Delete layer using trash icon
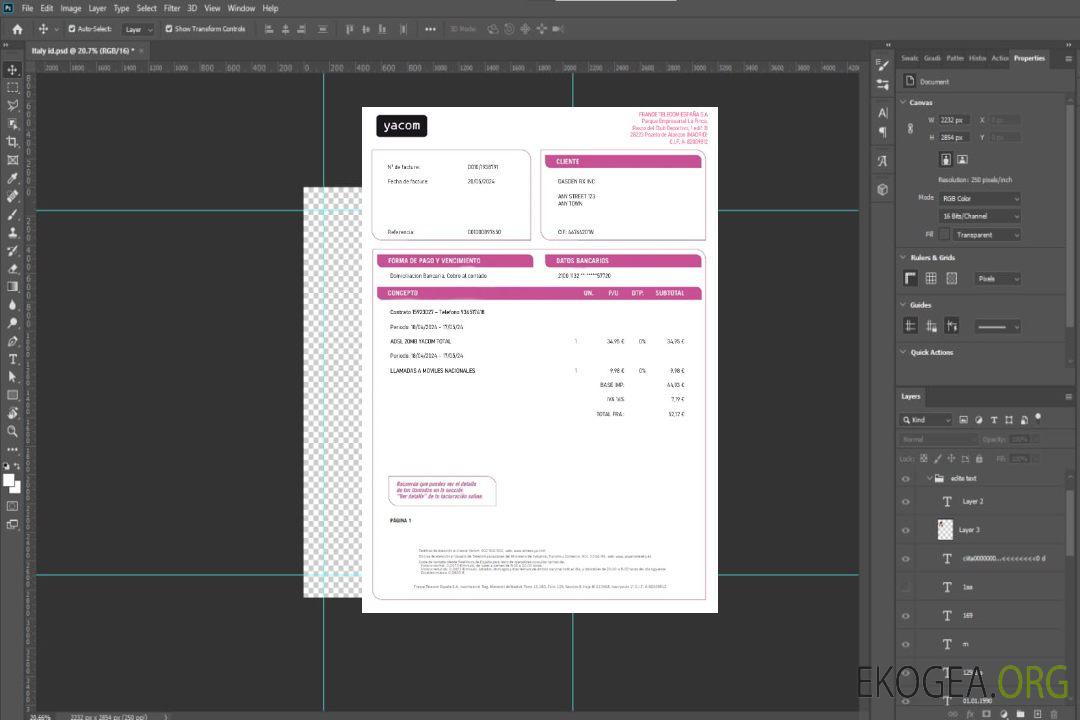Image resolution: width=1080 pixels, height=720 pixels. [x=1054, y=714]
